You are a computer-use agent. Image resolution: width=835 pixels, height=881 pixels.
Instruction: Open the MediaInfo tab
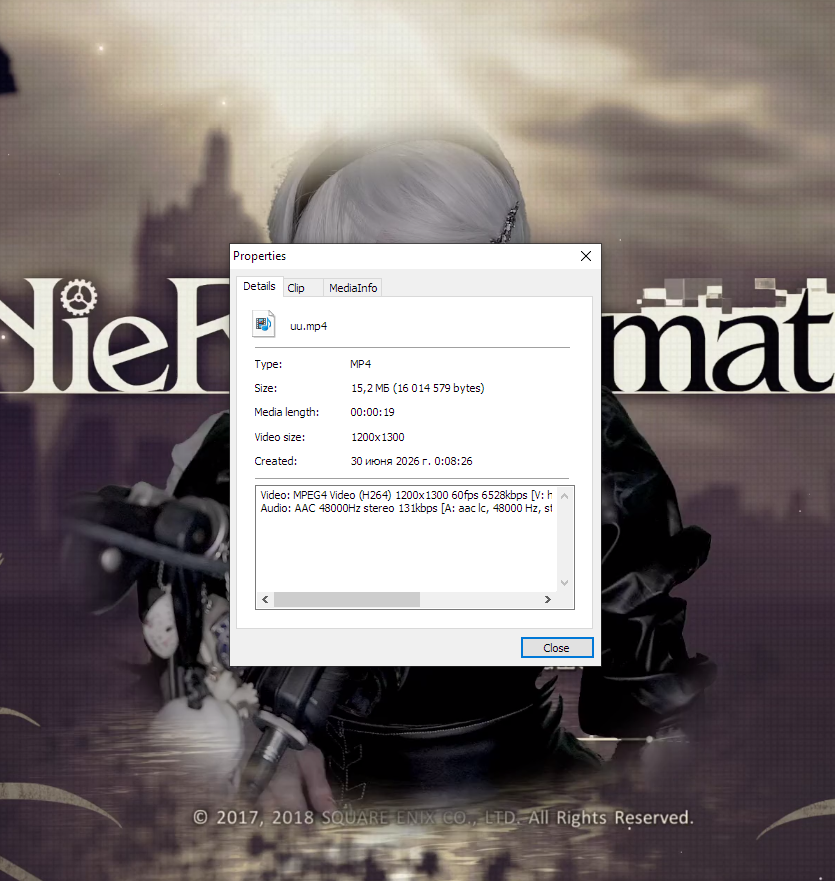353,288
